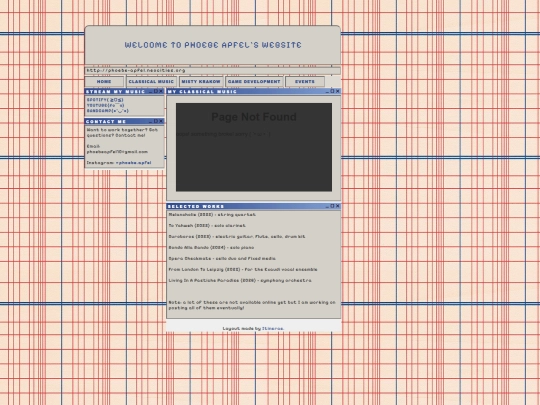
Task: Maximize the Selected Works panel
Action: [332, 206]
